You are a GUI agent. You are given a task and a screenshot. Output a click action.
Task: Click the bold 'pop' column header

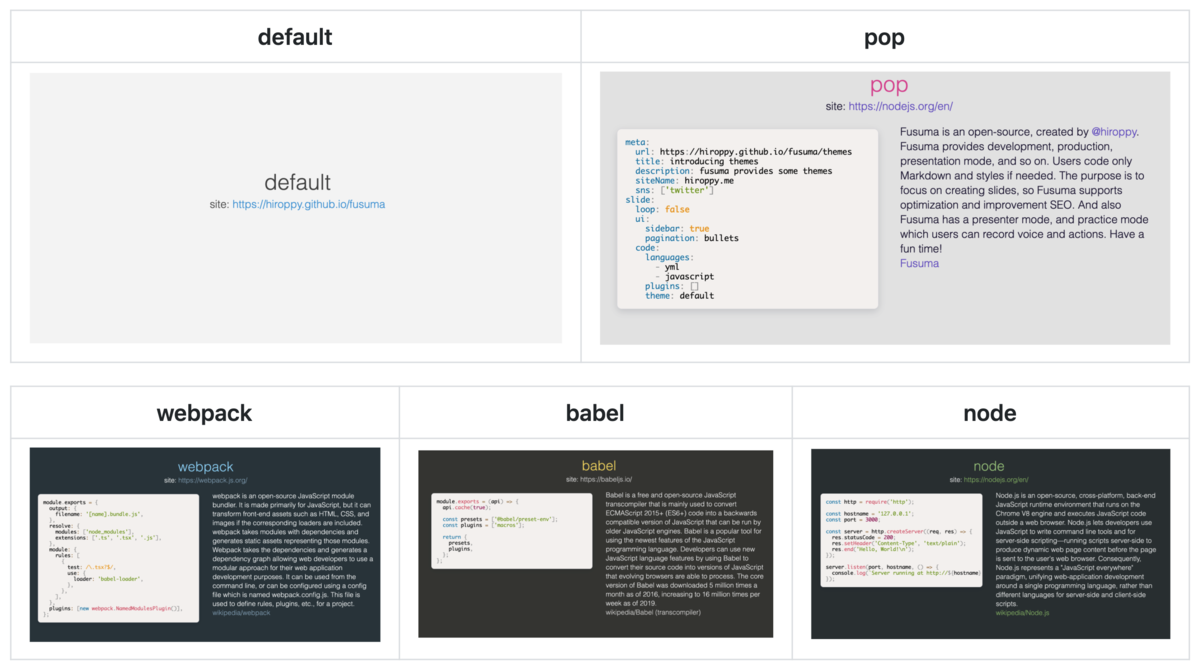[x=884, y=38]
